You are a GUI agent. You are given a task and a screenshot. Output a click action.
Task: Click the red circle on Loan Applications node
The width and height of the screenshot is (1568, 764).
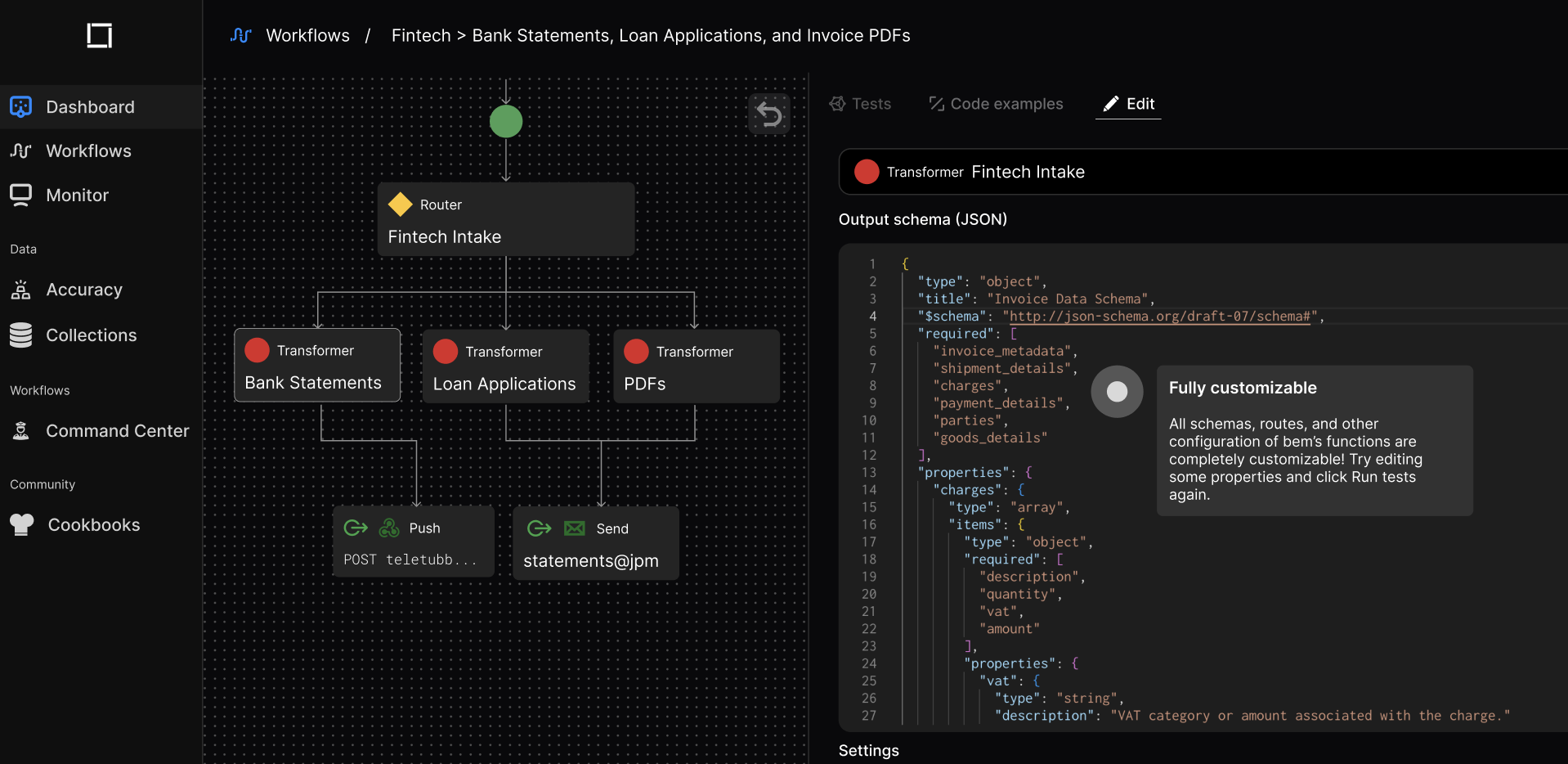pos(446,351)
